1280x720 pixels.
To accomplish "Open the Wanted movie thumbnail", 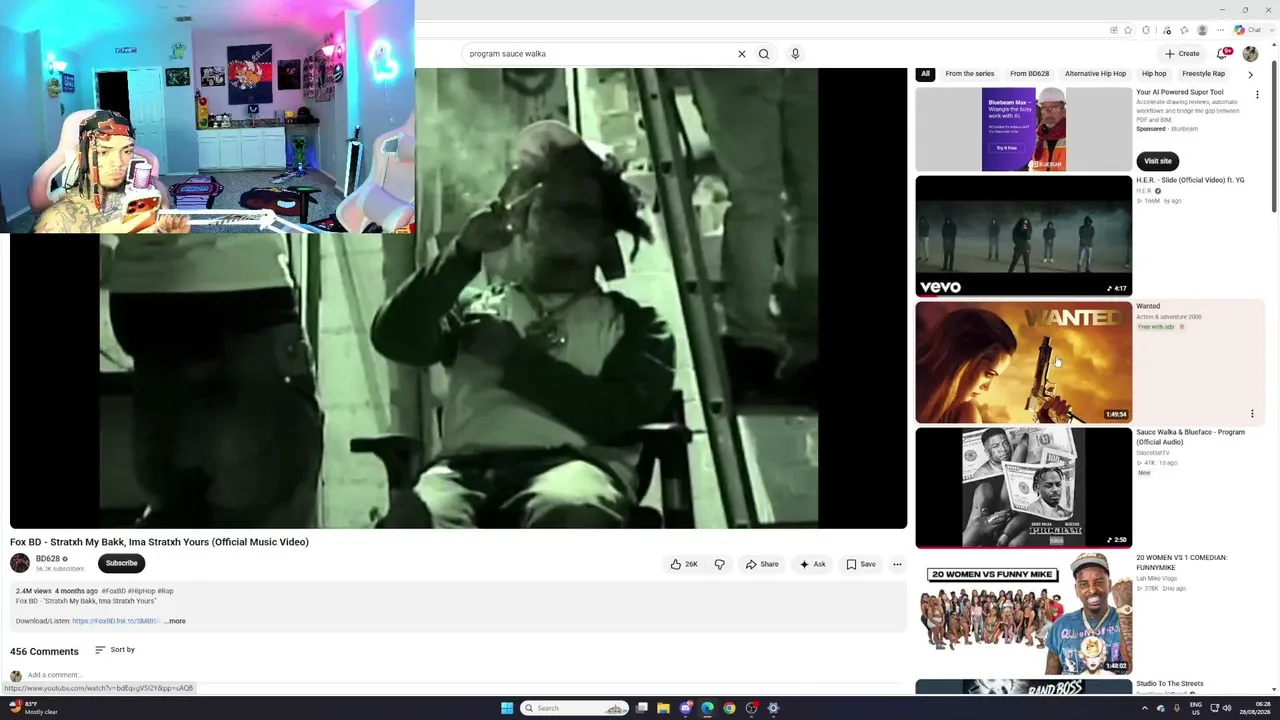I will pos(1024,362).
